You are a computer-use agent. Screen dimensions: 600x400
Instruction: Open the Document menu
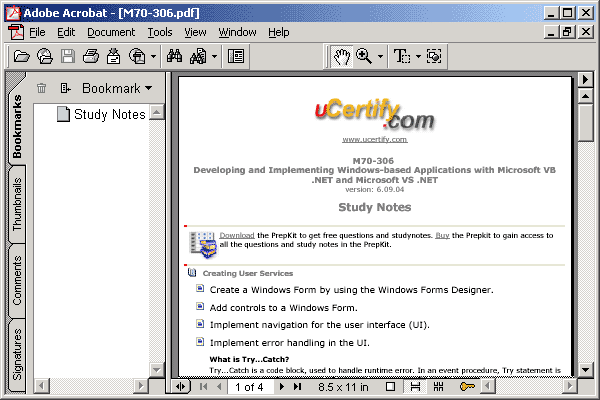[111, 33]
